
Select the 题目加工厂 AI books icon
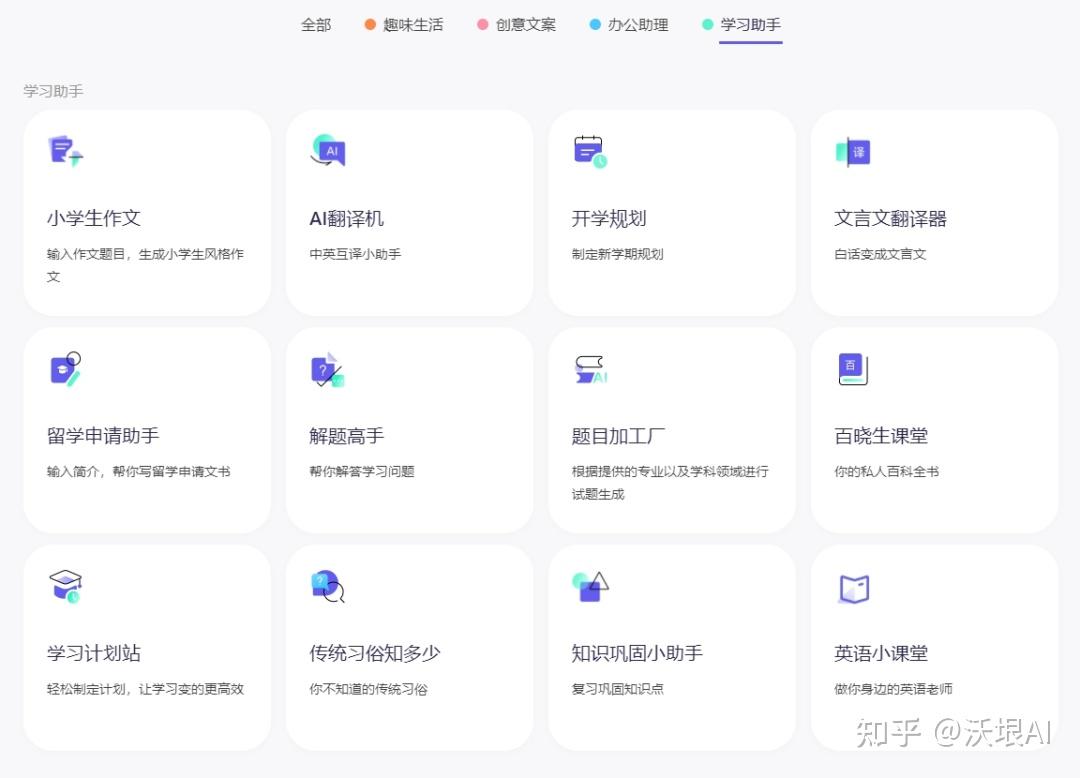589,369
